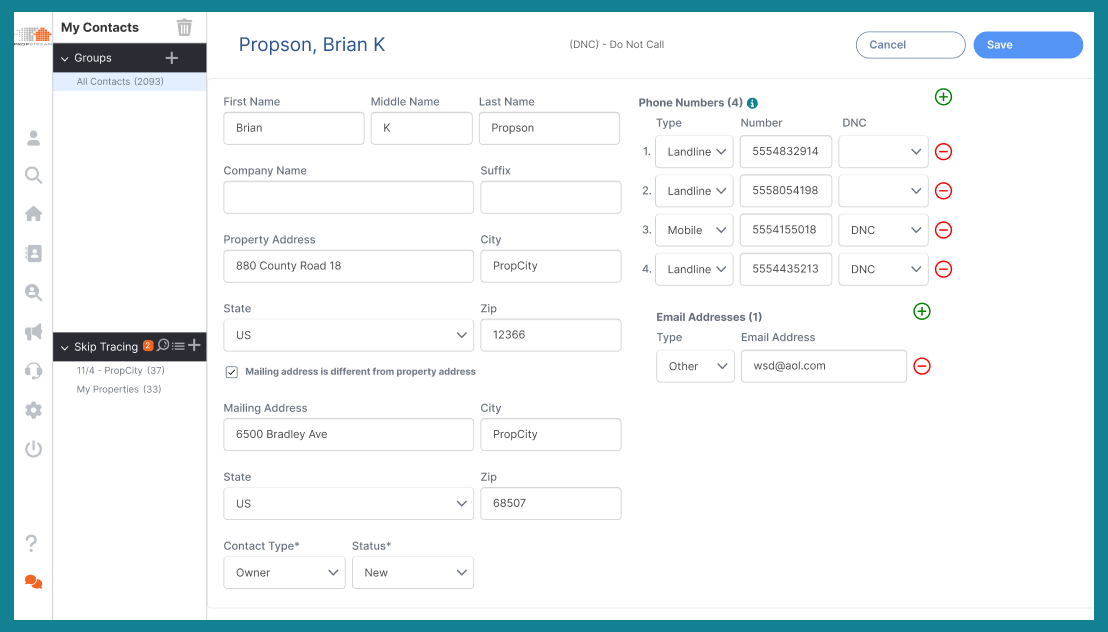
Task: Click the power logout icon
Action: coord(33,449)
